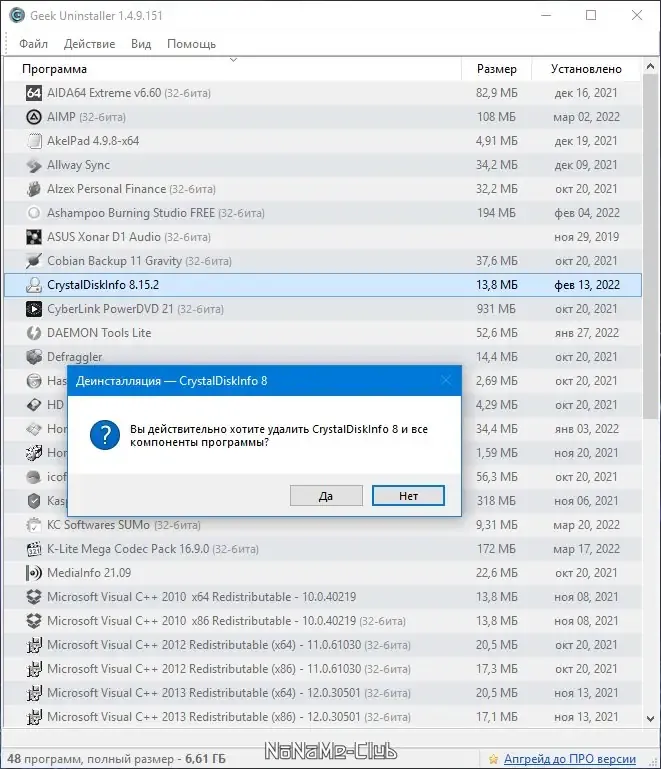Select the AIMP icon in list
The height and width of the screenshot is (769, 661).
pos(33,117)
